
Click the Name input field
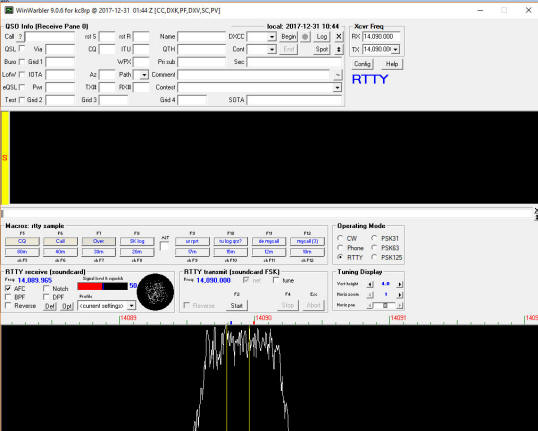click(201, 37)
